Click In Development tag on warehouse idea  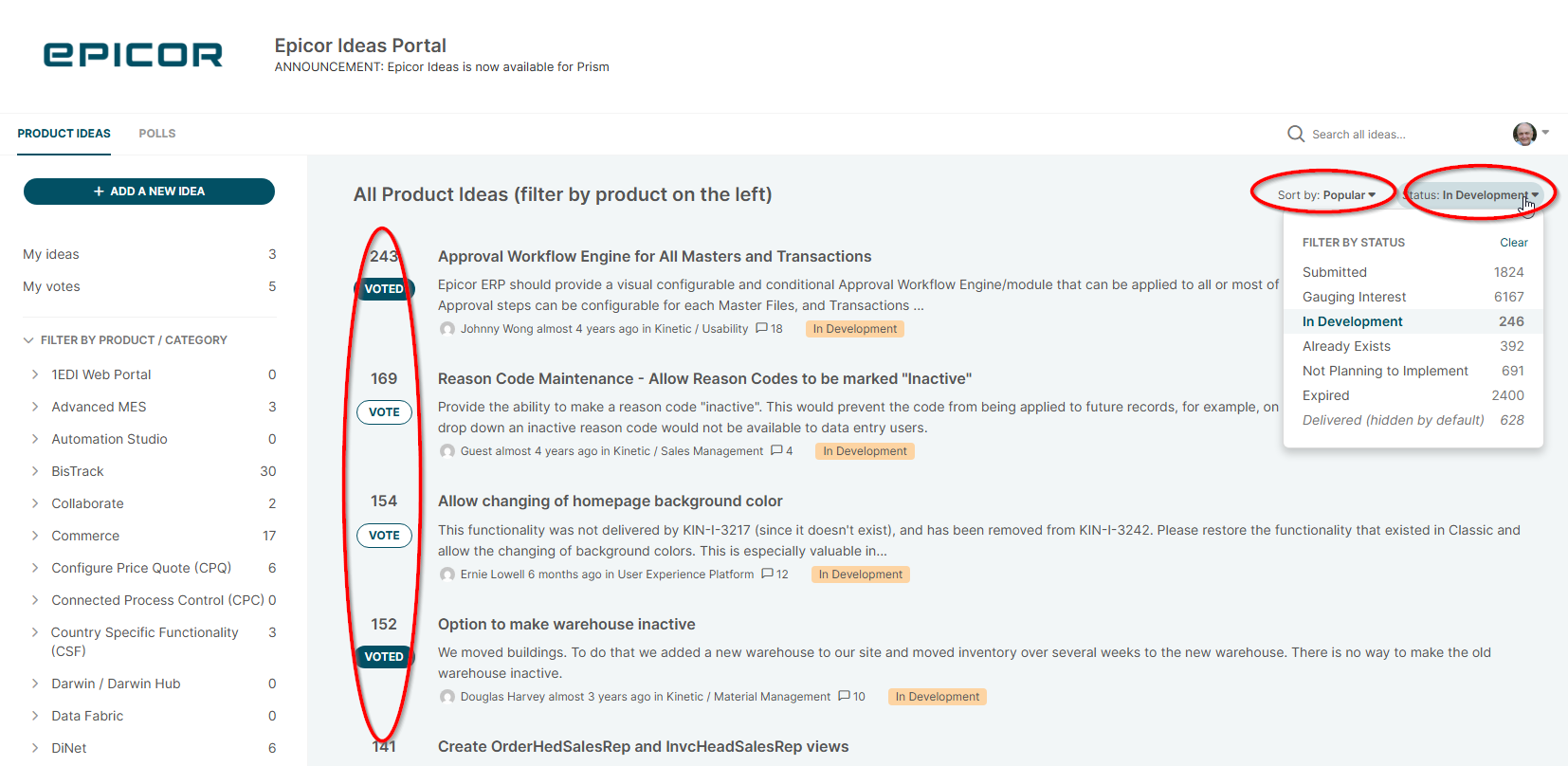pyautogui.click(x=938, y=697)
